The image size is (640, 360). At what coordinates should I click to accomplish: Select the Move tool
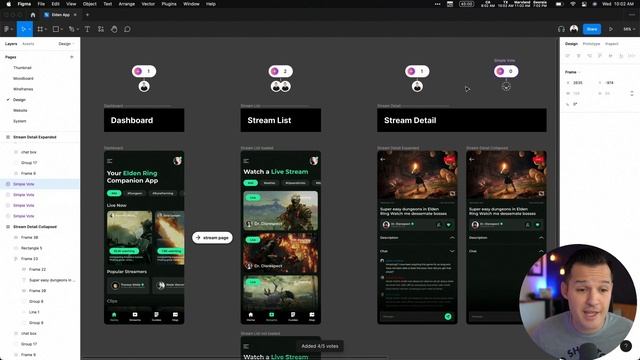pos(23,29)
